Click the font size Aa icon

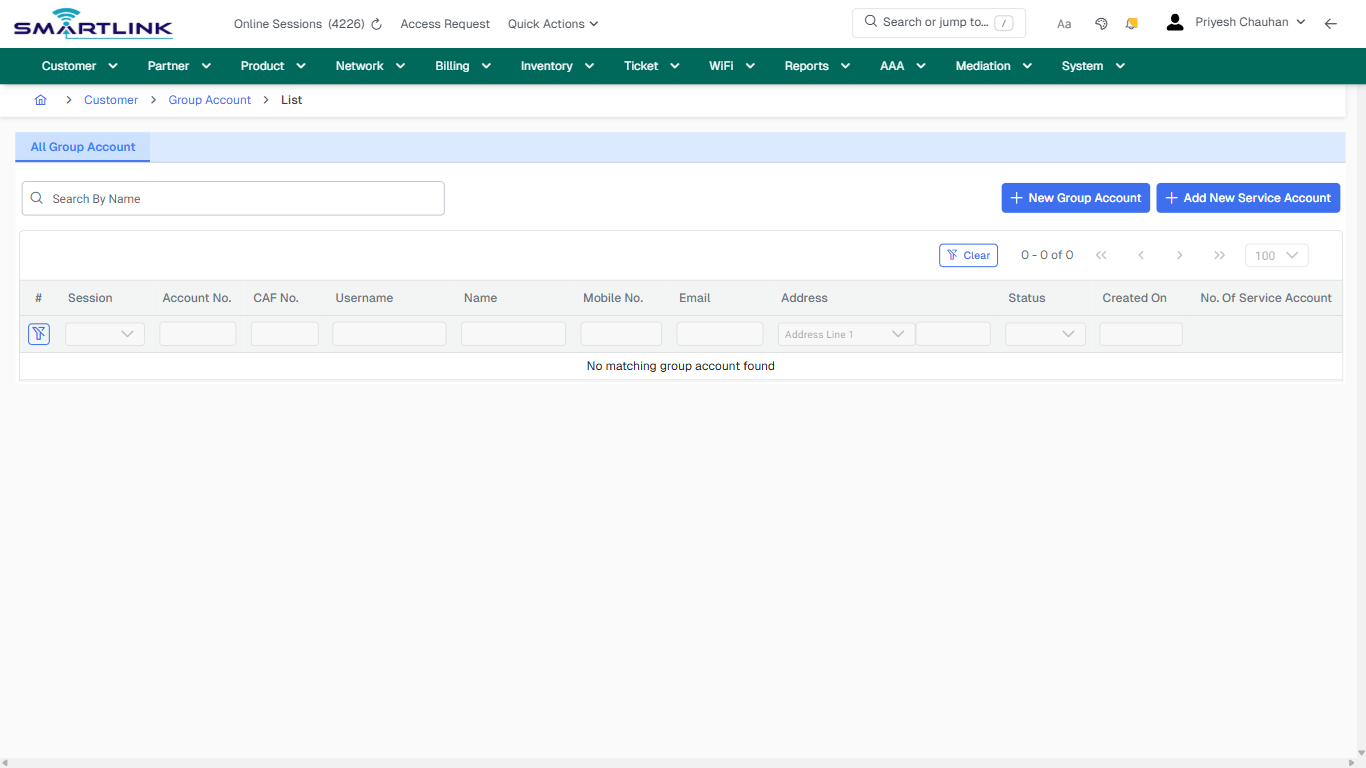point(1064,23)
